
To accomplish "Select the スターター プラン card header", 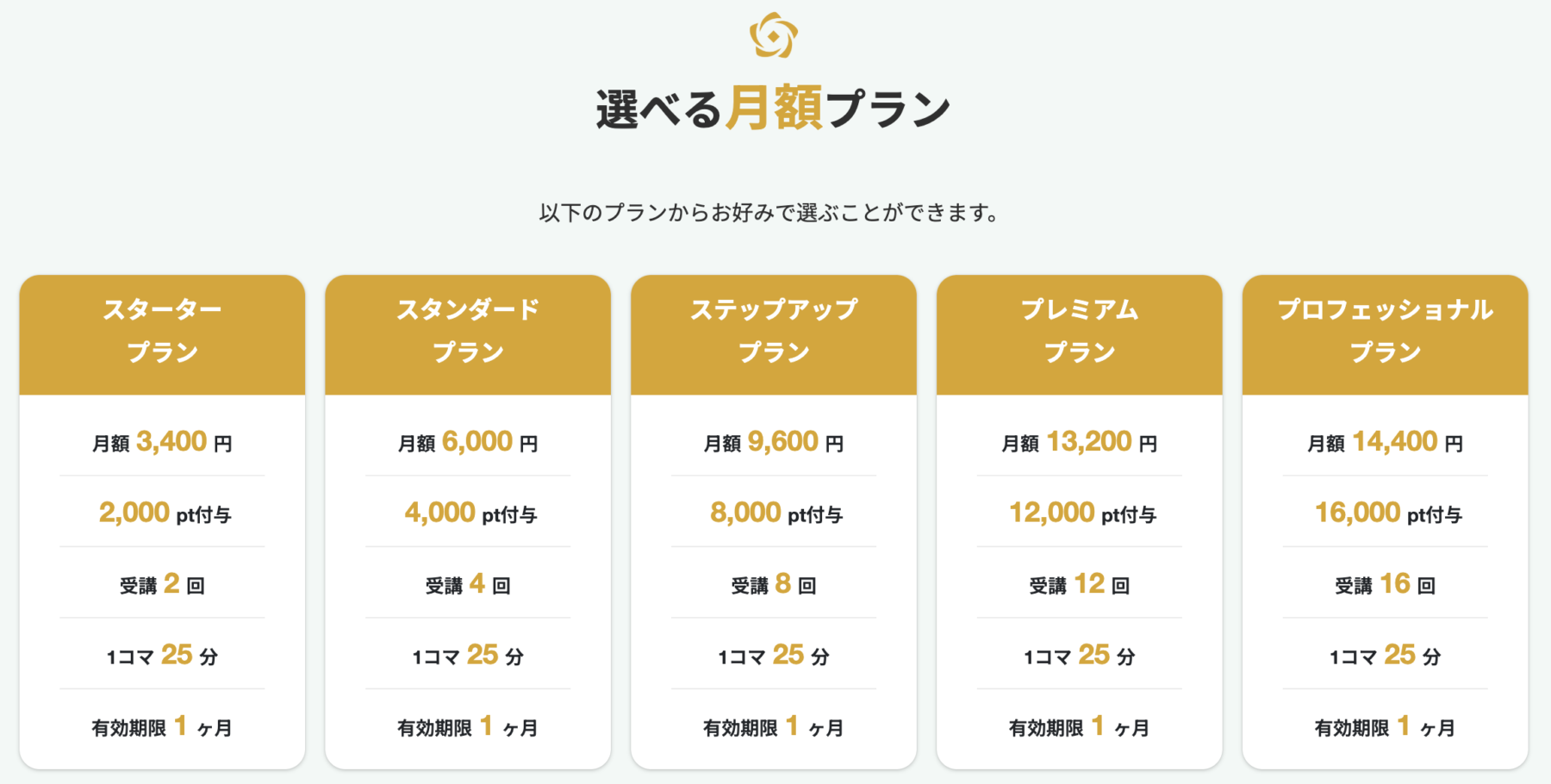I will pyautogui.click(x=162, y=335).
